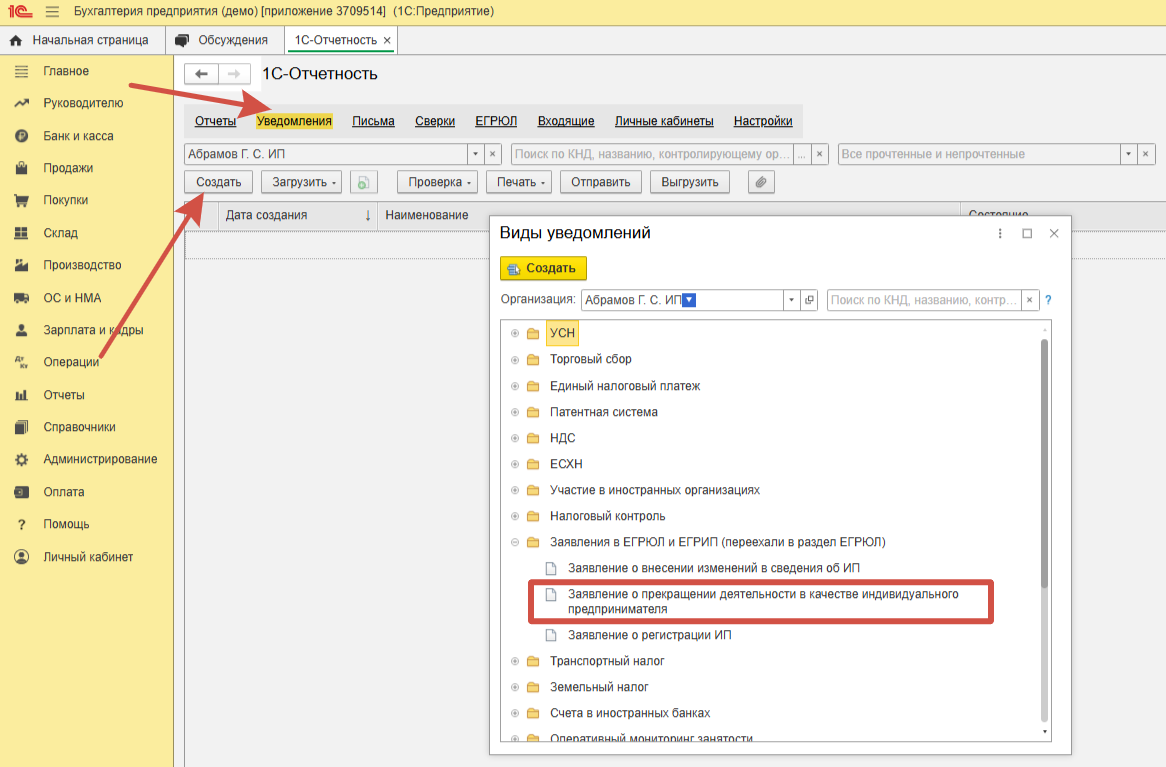Screen dimensions: 1166x767
Task: Select Заявление о прекращении деятельности ИП
Action: tap(761, 602)
